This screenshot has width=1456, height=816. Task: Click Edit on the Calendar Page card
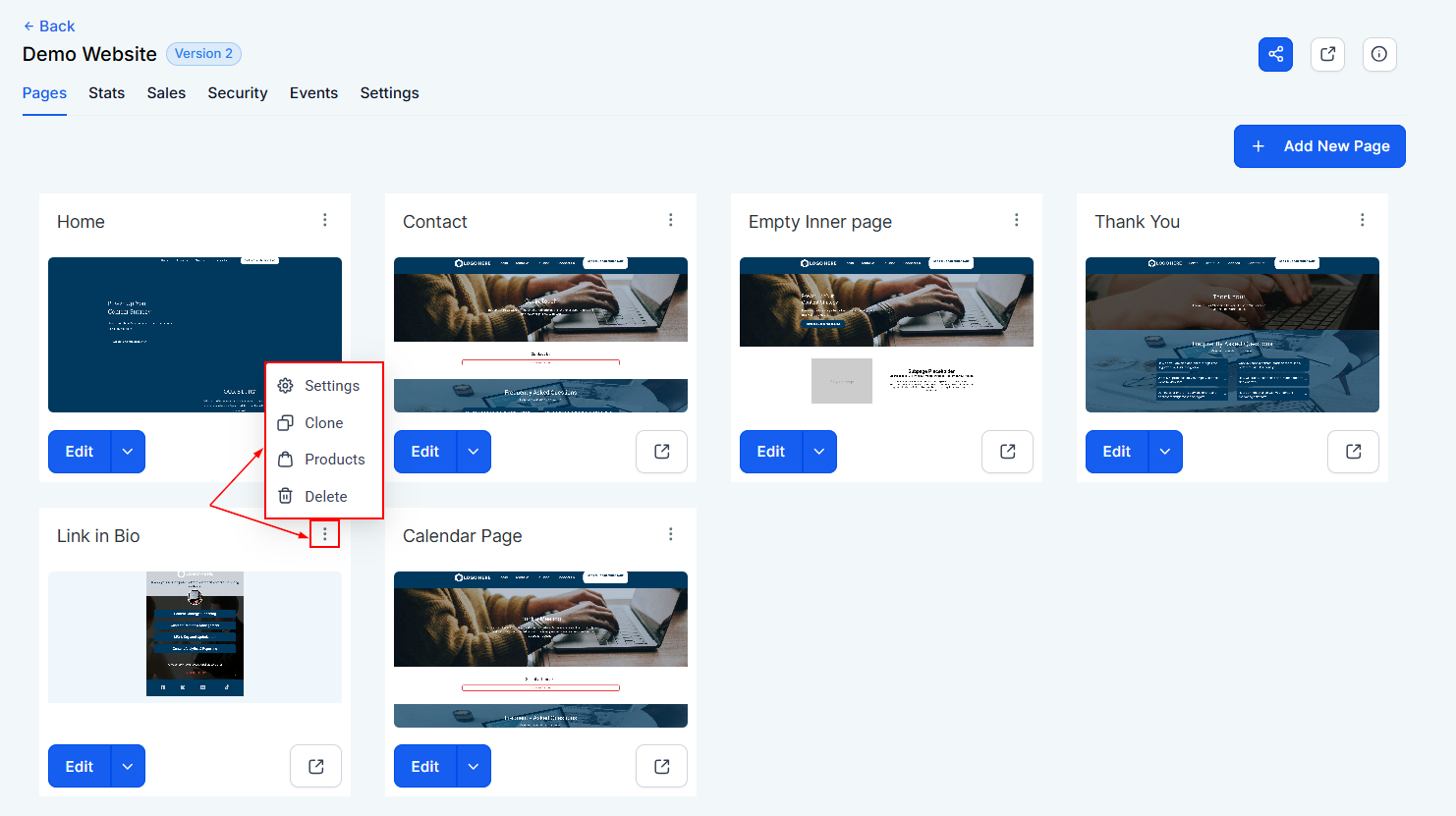tap(425, 766)
